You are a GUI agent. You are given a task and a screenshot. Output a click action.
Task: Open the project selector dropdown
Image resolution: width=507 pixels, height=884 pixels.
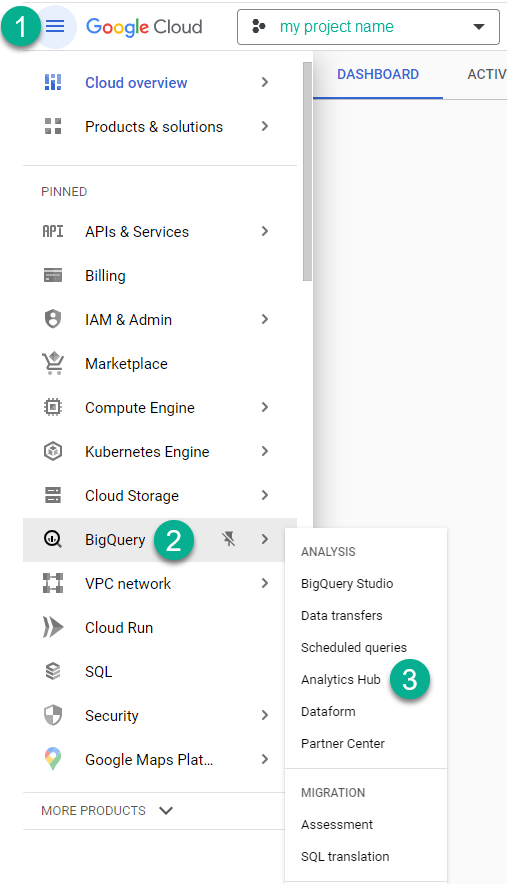[x=368, y=26]
